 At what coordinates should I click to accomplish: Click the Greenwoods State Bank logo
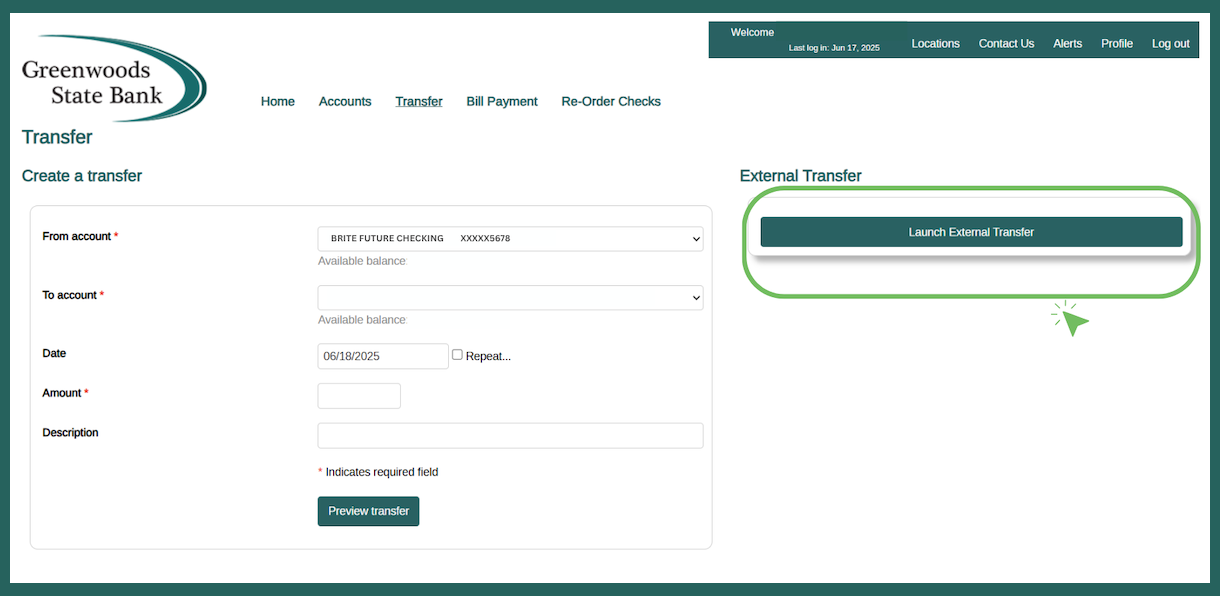[x=113, y=79]
